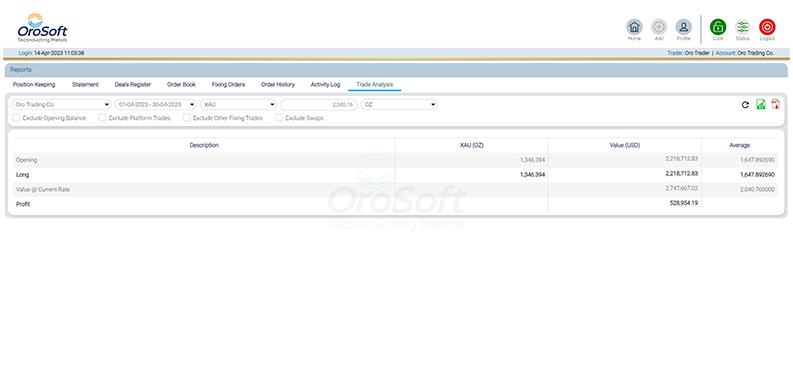Screen dimensions: 793x390
Task: Enable Exclude Opening Balance checkbox
Action: (17, 118)
